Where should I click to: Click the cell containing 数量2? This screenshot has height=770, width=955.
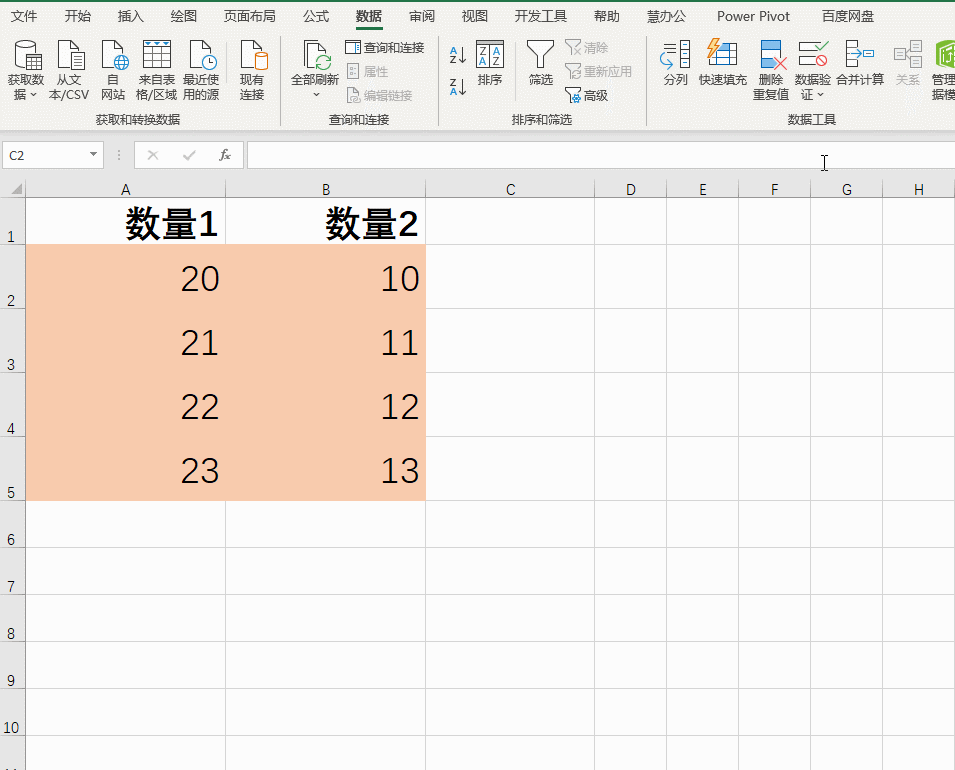(326, 222)
